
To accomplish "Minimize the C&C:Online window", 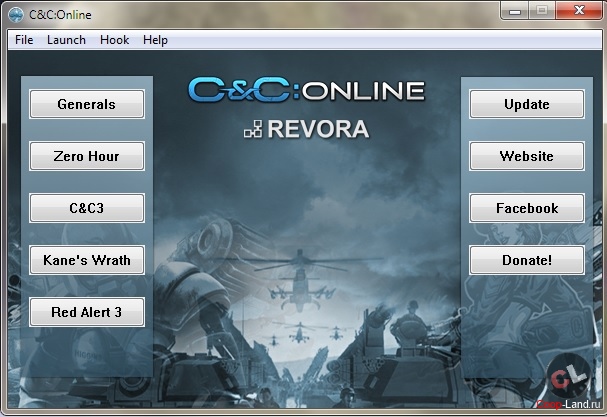I will (514, 10).
